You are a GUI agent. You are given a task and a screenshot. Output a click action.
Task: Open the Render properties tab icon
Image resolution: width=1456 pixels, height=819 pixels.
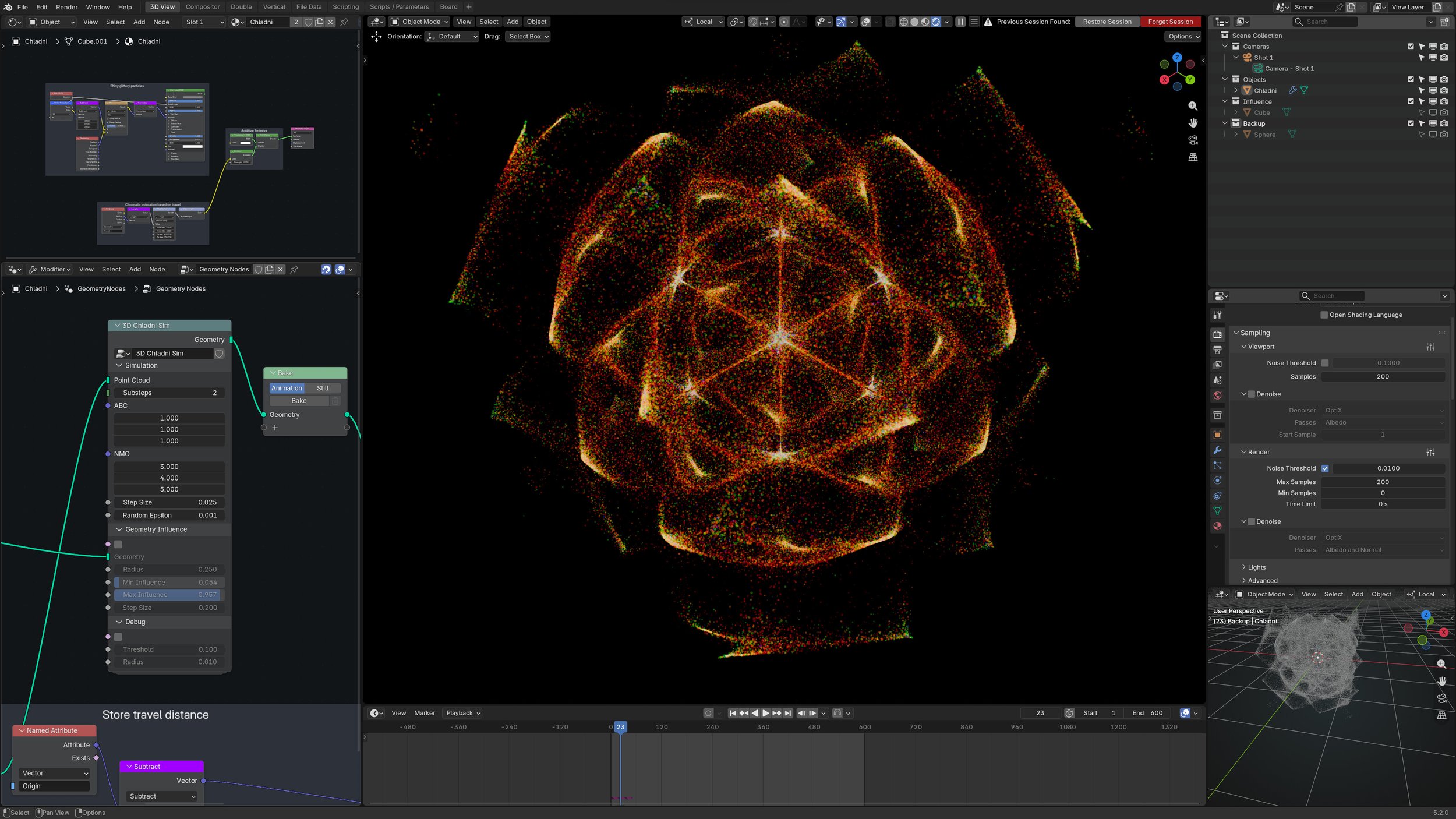click(x=1217, y=334)
